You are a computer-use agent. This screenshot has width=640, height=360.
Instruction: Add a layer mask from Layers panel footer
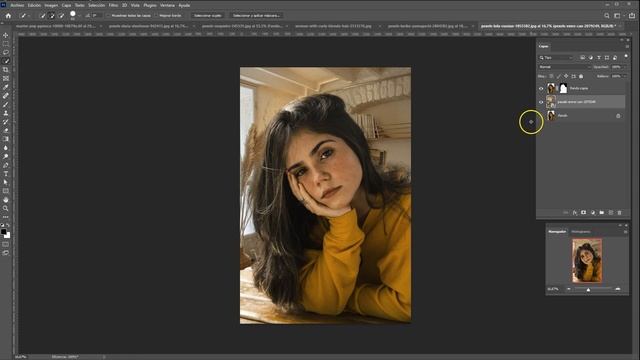click(584, 213)
